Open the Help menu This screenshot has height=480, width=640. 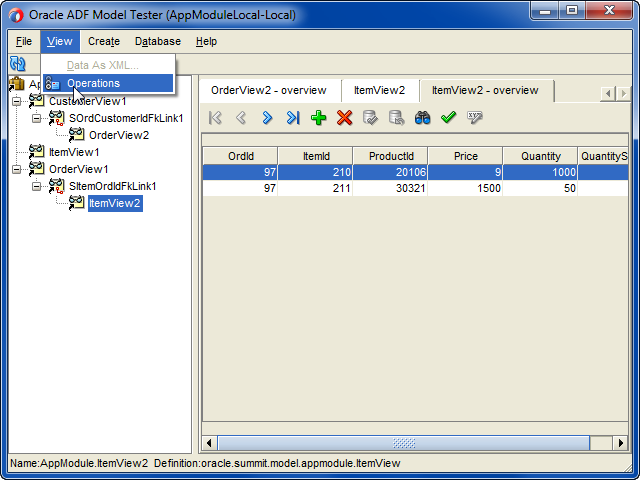206,41
